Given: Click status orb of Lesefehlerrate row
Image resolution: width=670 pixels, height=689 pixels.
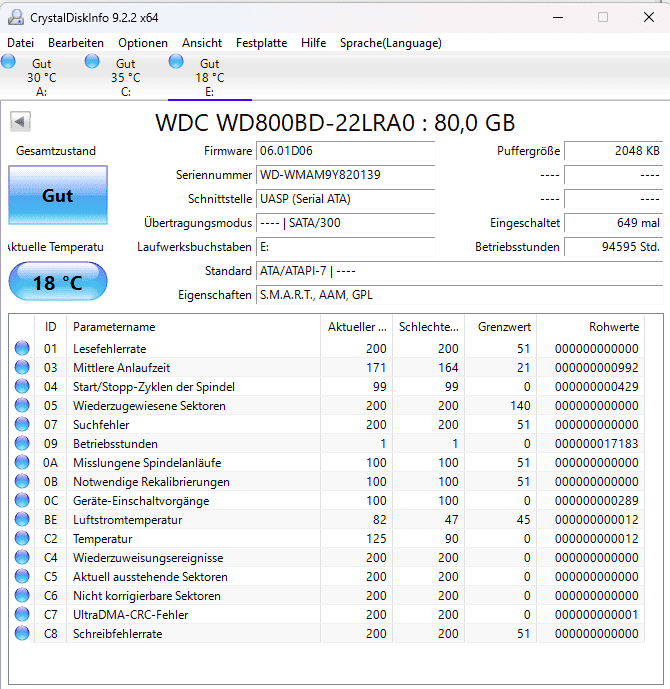Looking at the screenshot, I should (x=22, y=348).
